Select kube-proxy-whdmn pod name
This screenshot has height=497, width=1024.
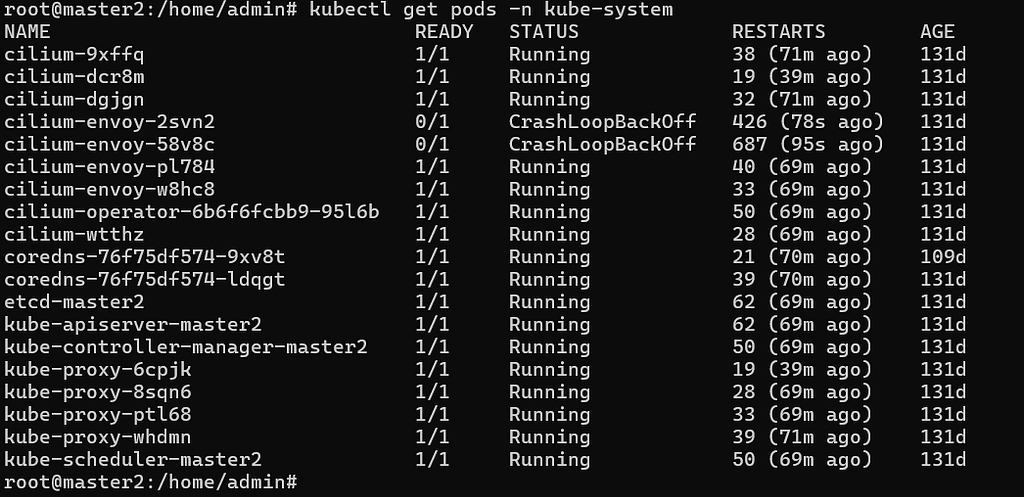click(x=98, y=437)
